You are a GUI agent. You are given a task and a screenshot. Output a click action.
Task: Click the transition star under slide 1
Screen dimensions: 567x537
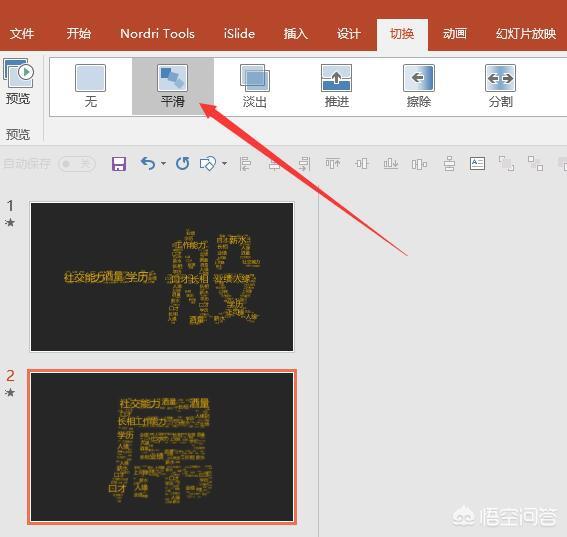click(x=10, y=222)
